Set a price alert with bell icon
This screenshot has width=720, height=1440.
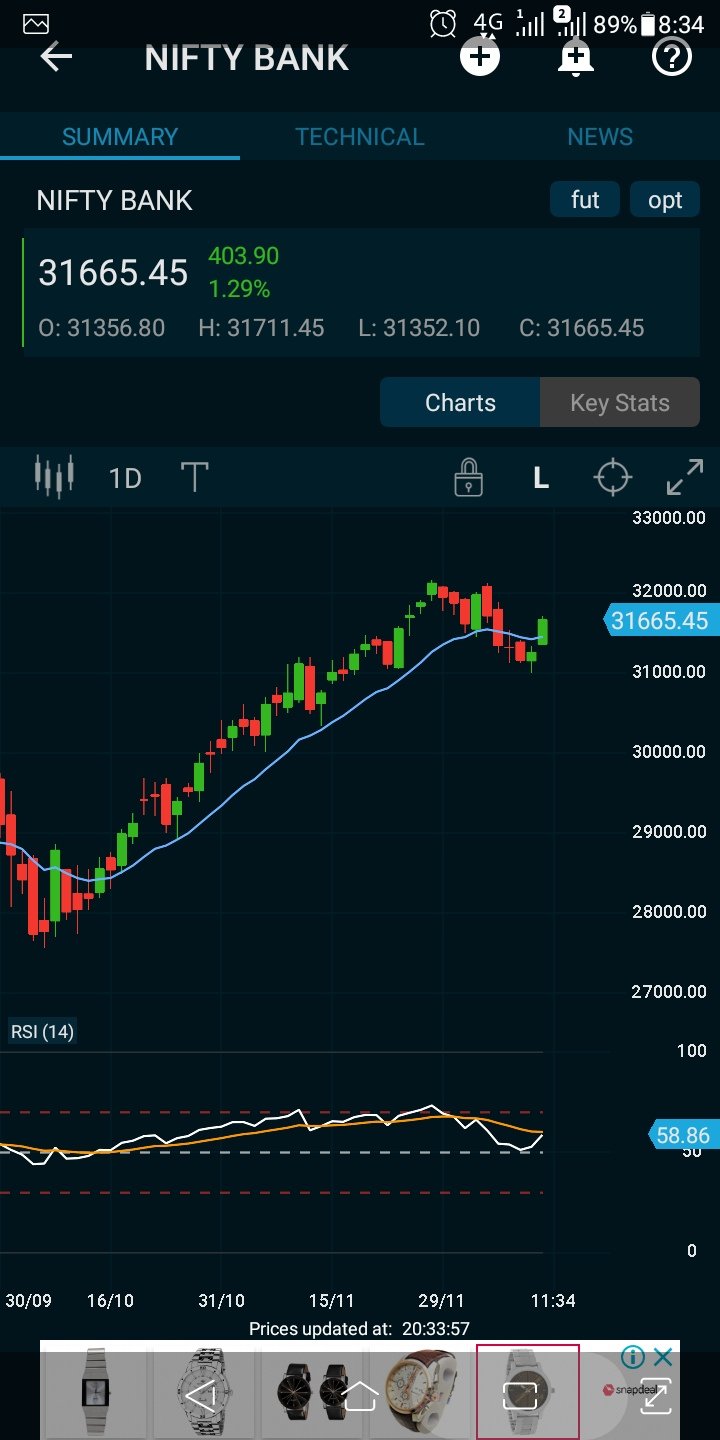[x=575, y=58]
